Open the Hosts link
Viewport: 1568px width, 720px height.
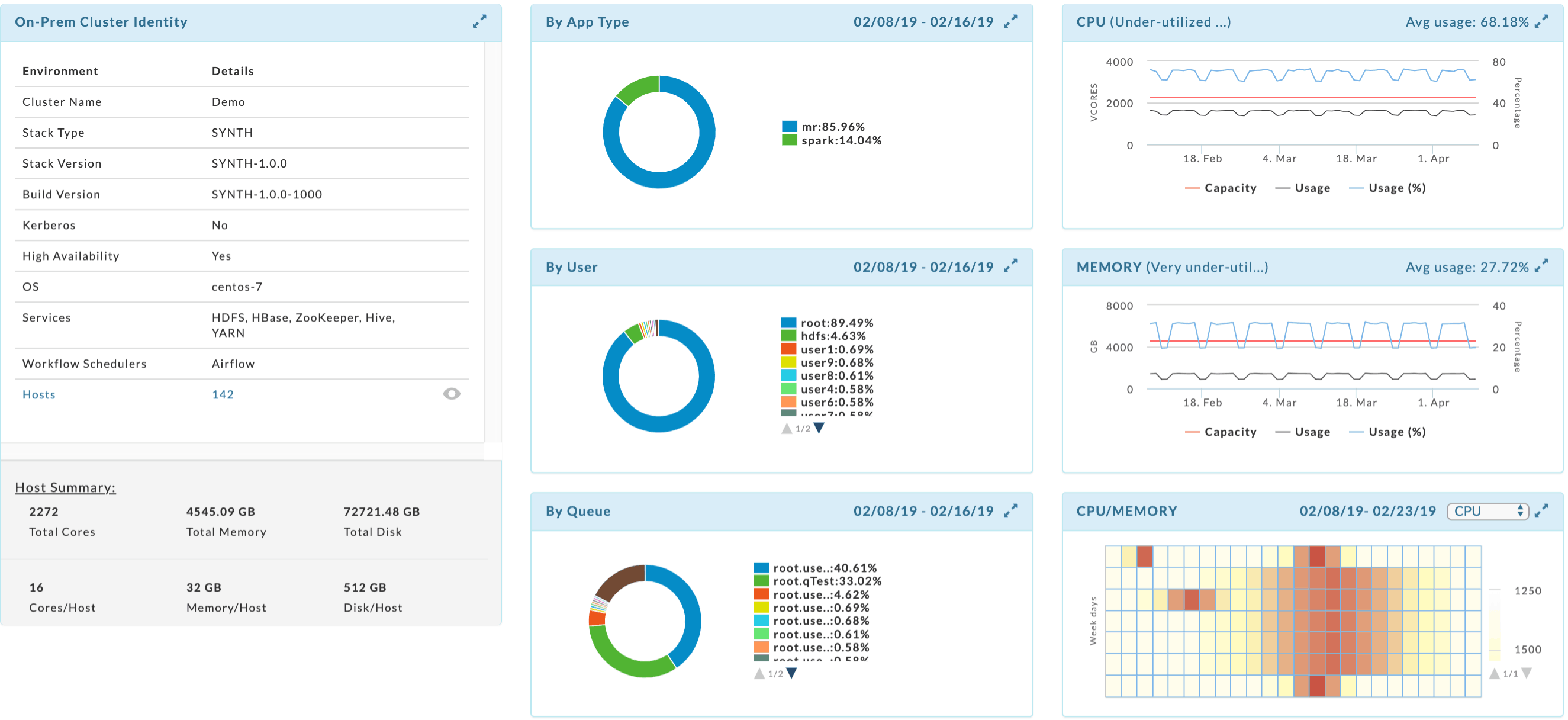click(x=38, y=394)
